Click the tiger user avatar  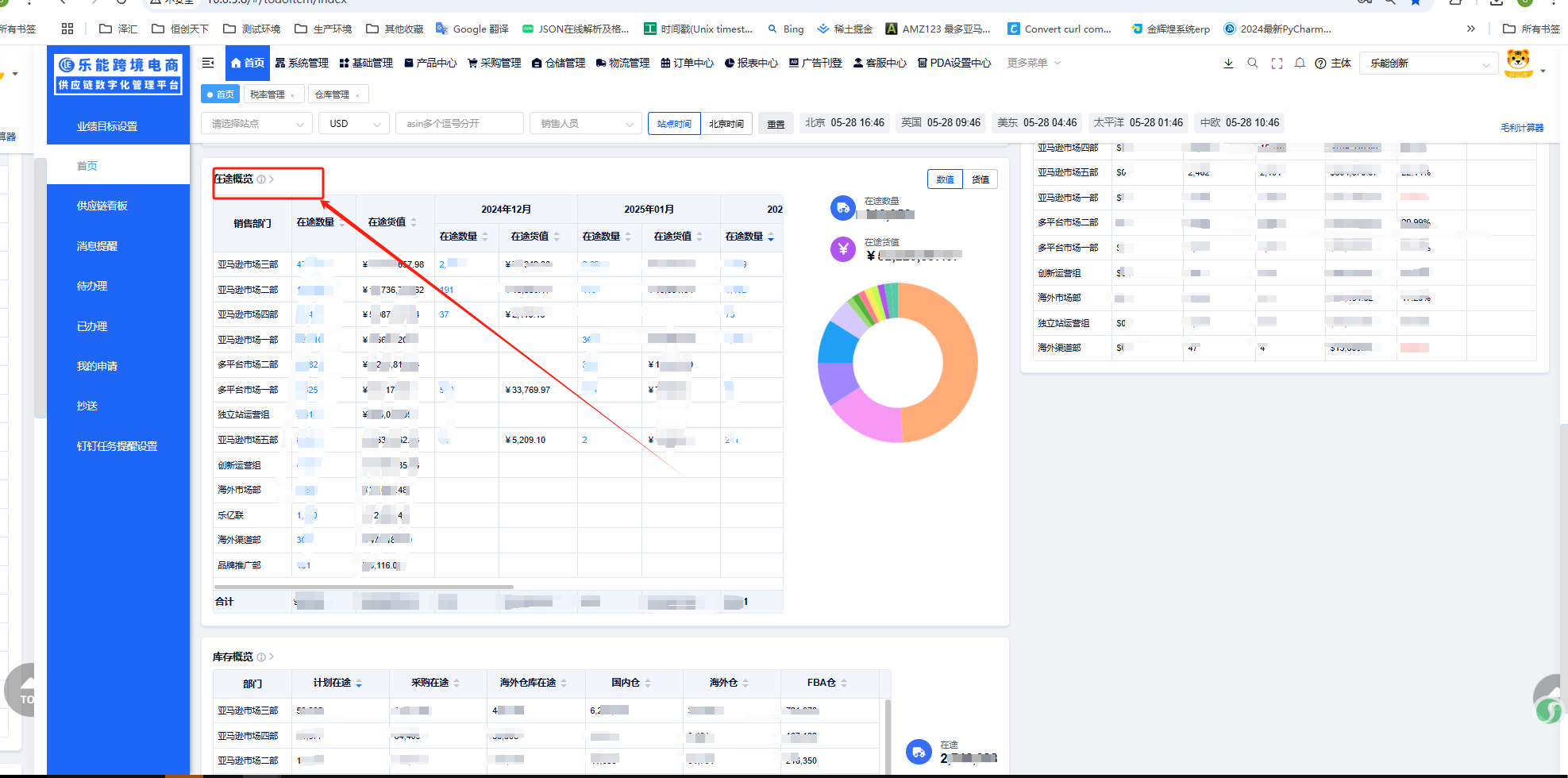(x=1518, y=64)
